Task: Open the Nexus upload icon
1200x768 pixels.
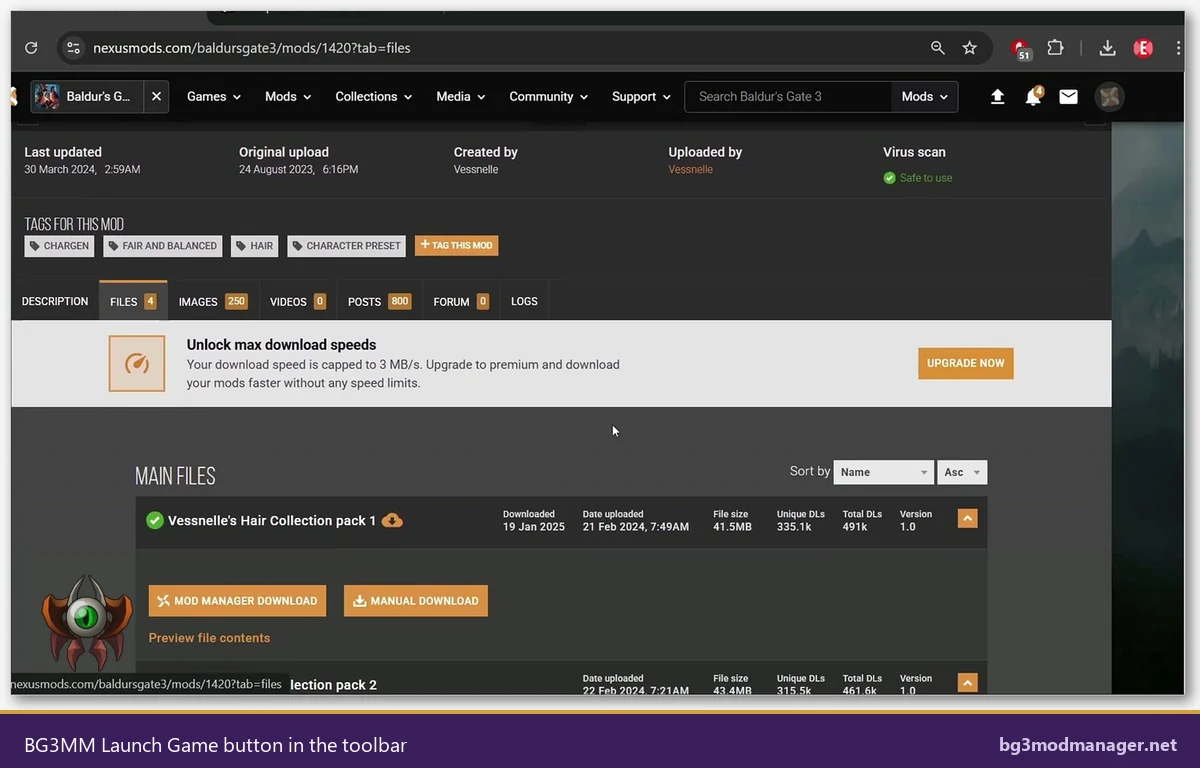Action: pos(997,97)
